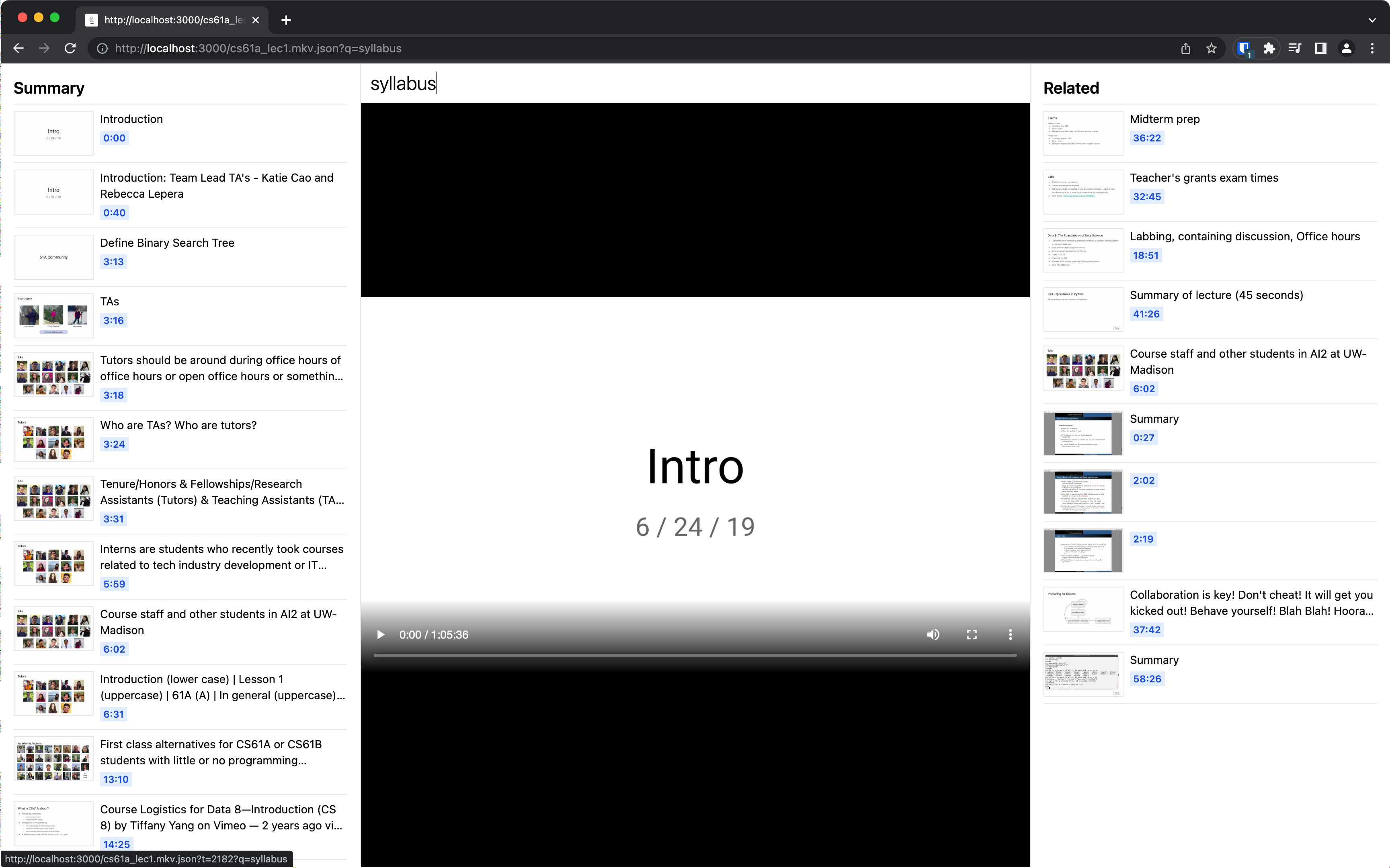This screenshot has width=1390, height=868.
Task: Toggle browser side panel
Action: [1320, 48]
